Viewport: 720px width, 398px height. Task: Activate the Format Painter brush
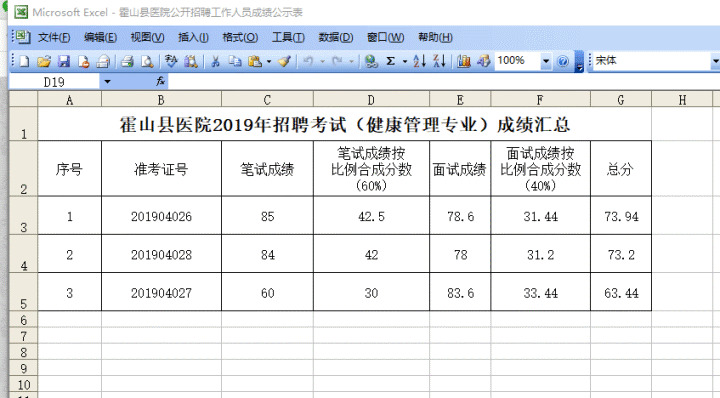(x=284, y=61)
